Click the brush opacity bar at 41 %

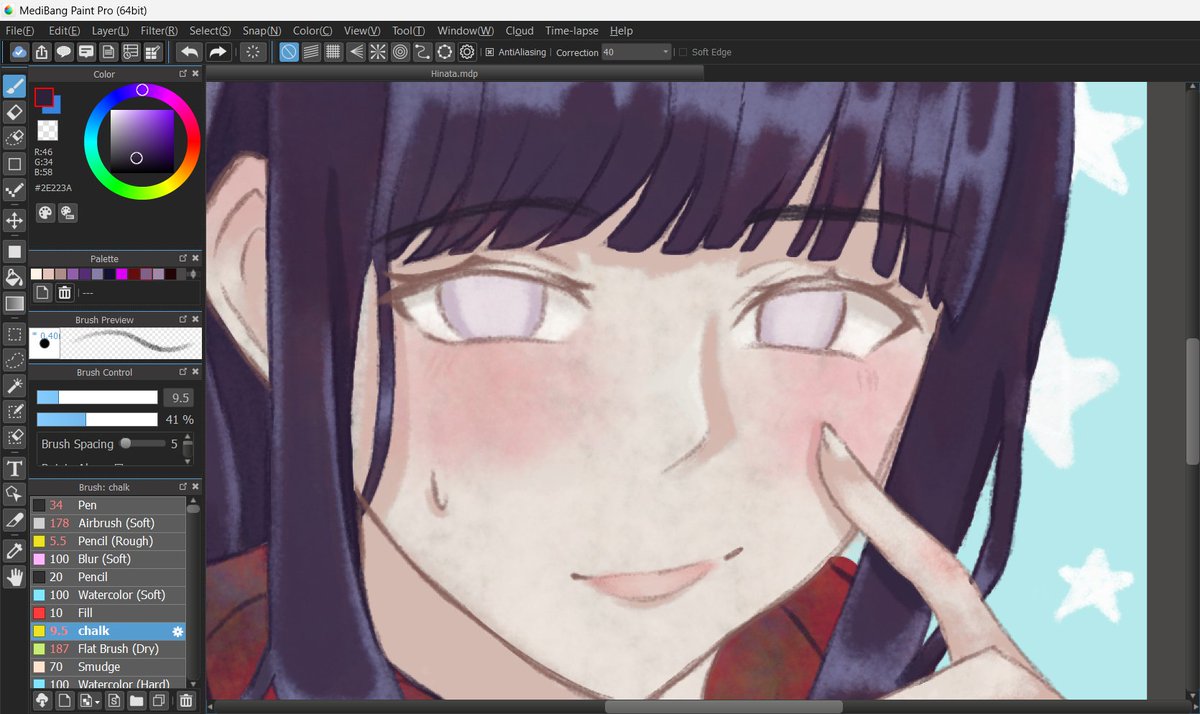coord(97,419)
